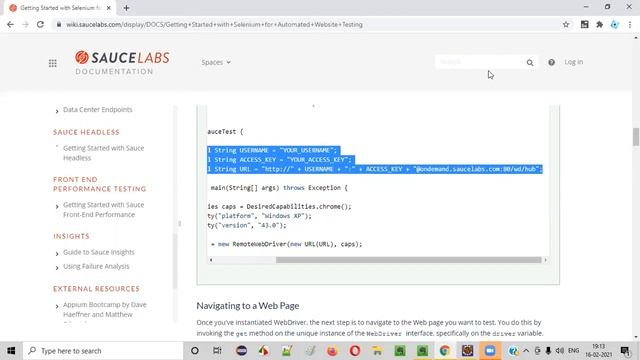Open Using Failure Analysis link
Image resolution: width=640 pixels, height=360 pixels.
tap(96, 266)
